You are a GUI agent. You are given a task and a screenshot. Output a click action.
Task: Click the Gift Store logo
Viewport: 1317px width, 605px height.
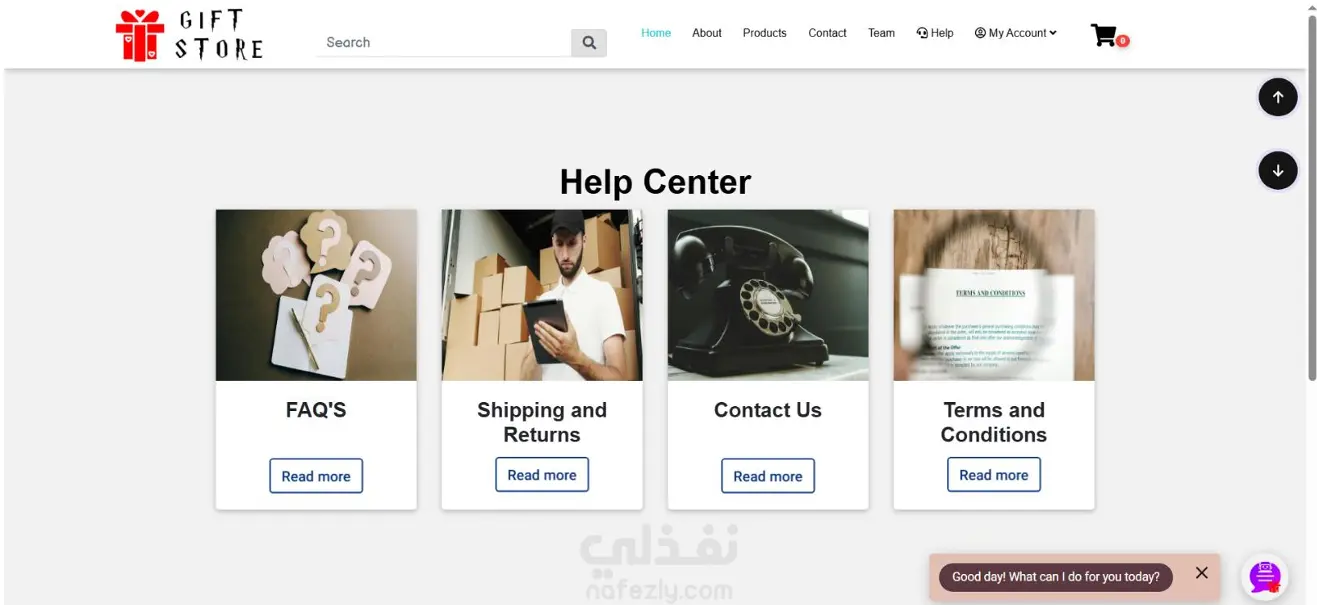coord(190,35)
